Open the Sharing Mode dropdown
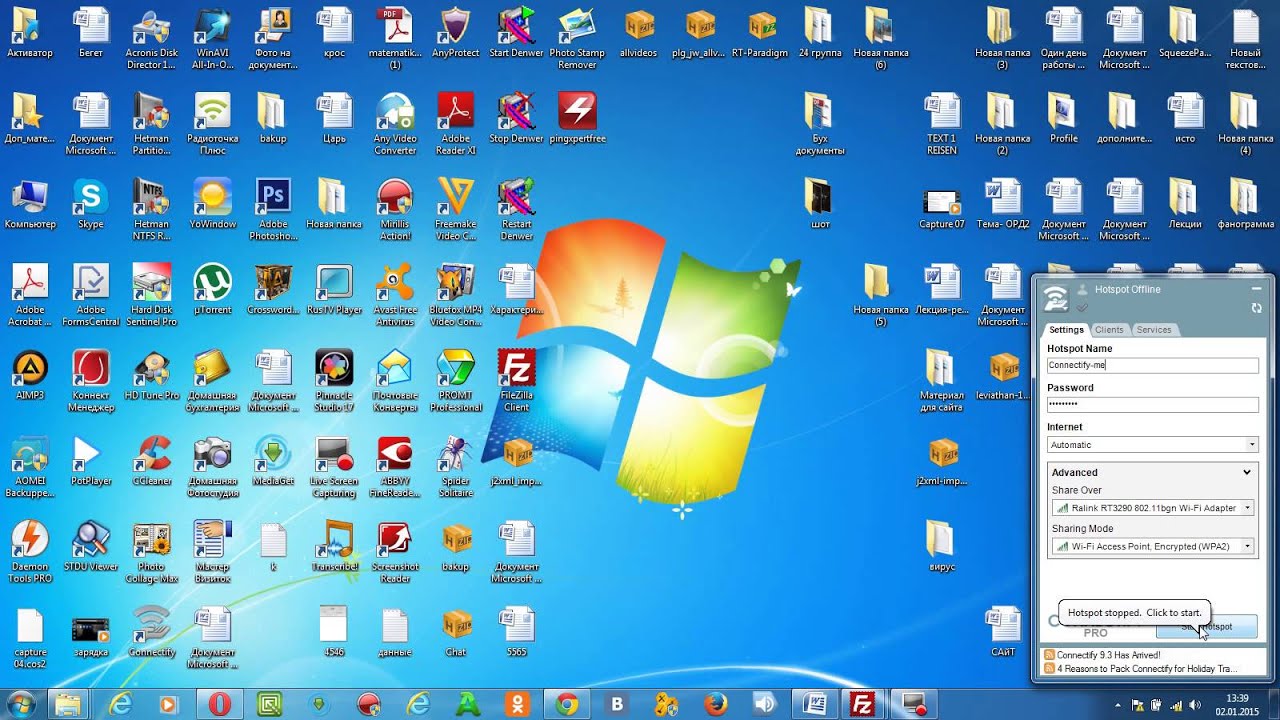This screenshot has height=720, width=1280. tap(1153, 546)
